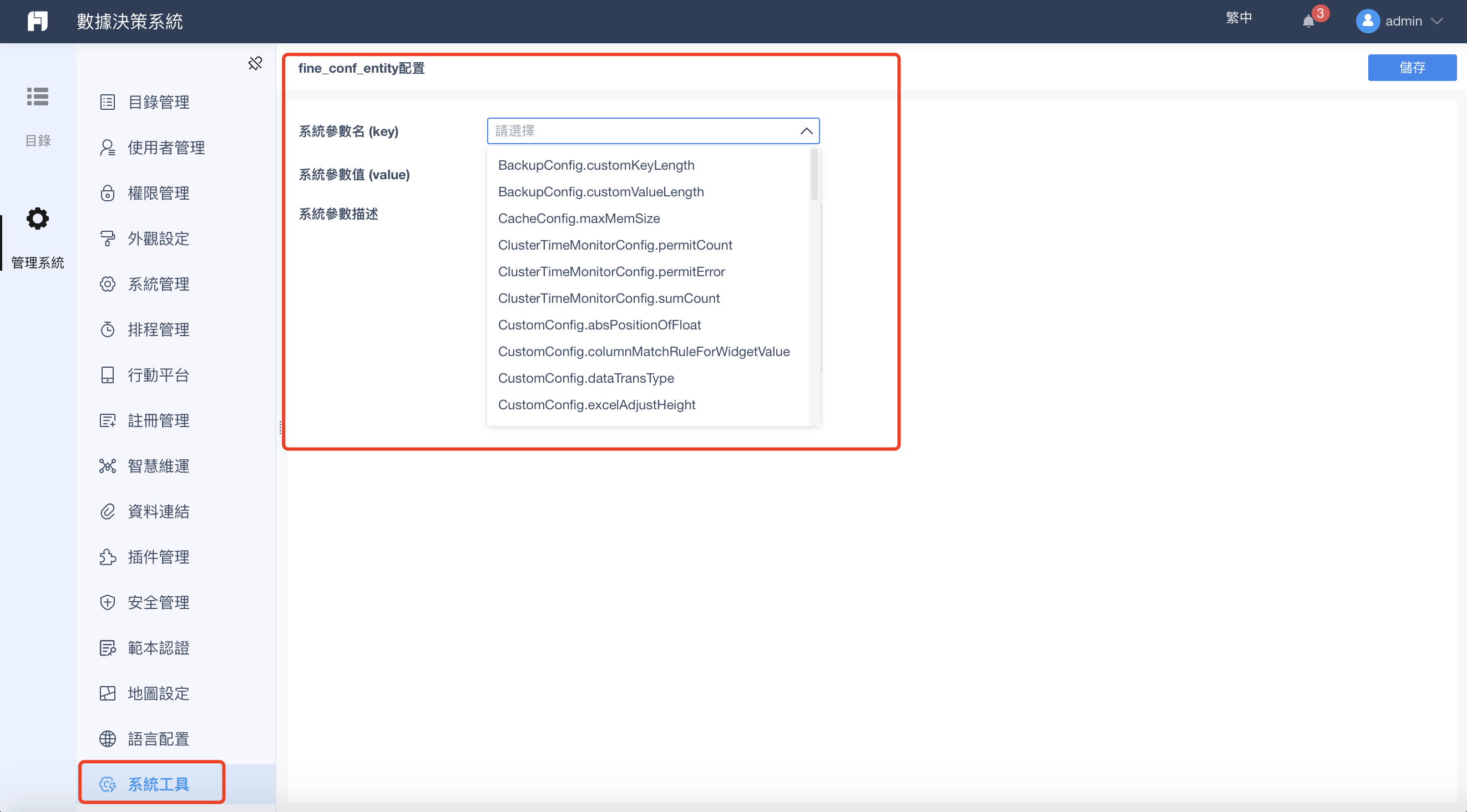Image resolution: width=1467 pixels, height=812 pixels.
Task: Open 權限管理 menu item
Action: [x=176, y=194]
